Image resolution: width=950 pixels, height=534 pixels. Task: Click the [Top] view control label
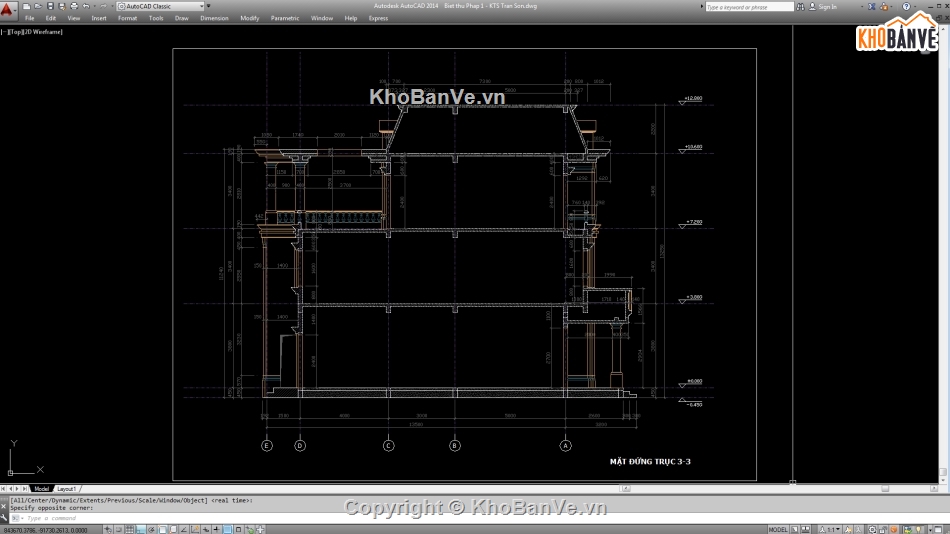pyautogui.click(x=14, y=32)
